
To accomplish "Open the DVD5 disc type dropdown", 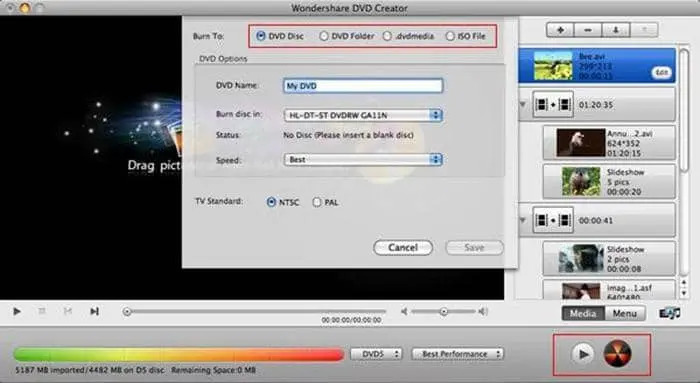I will pyautogui.click(x=376, y=354).
